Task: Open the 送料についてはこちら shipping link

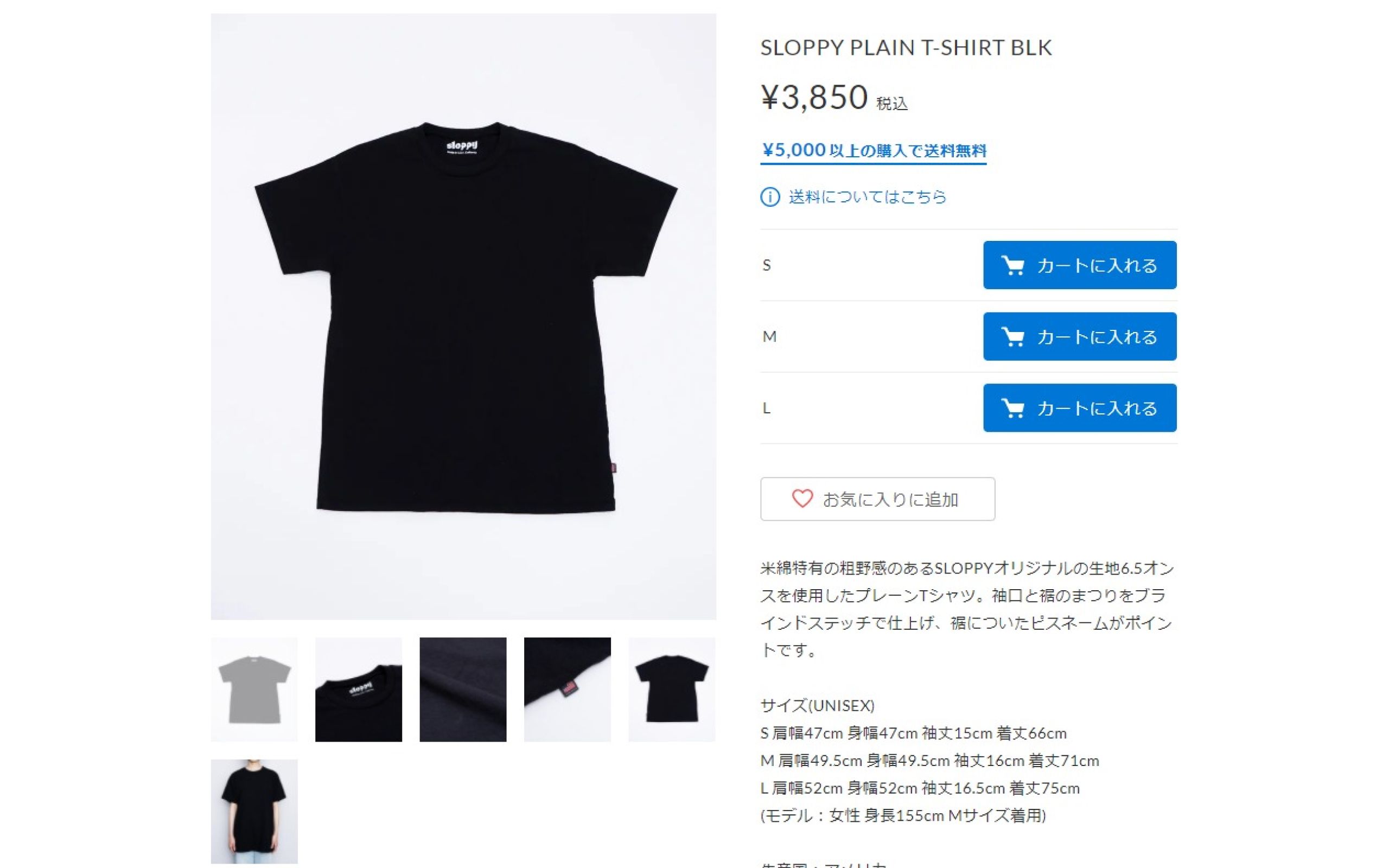Action: (x=867, y=197)
